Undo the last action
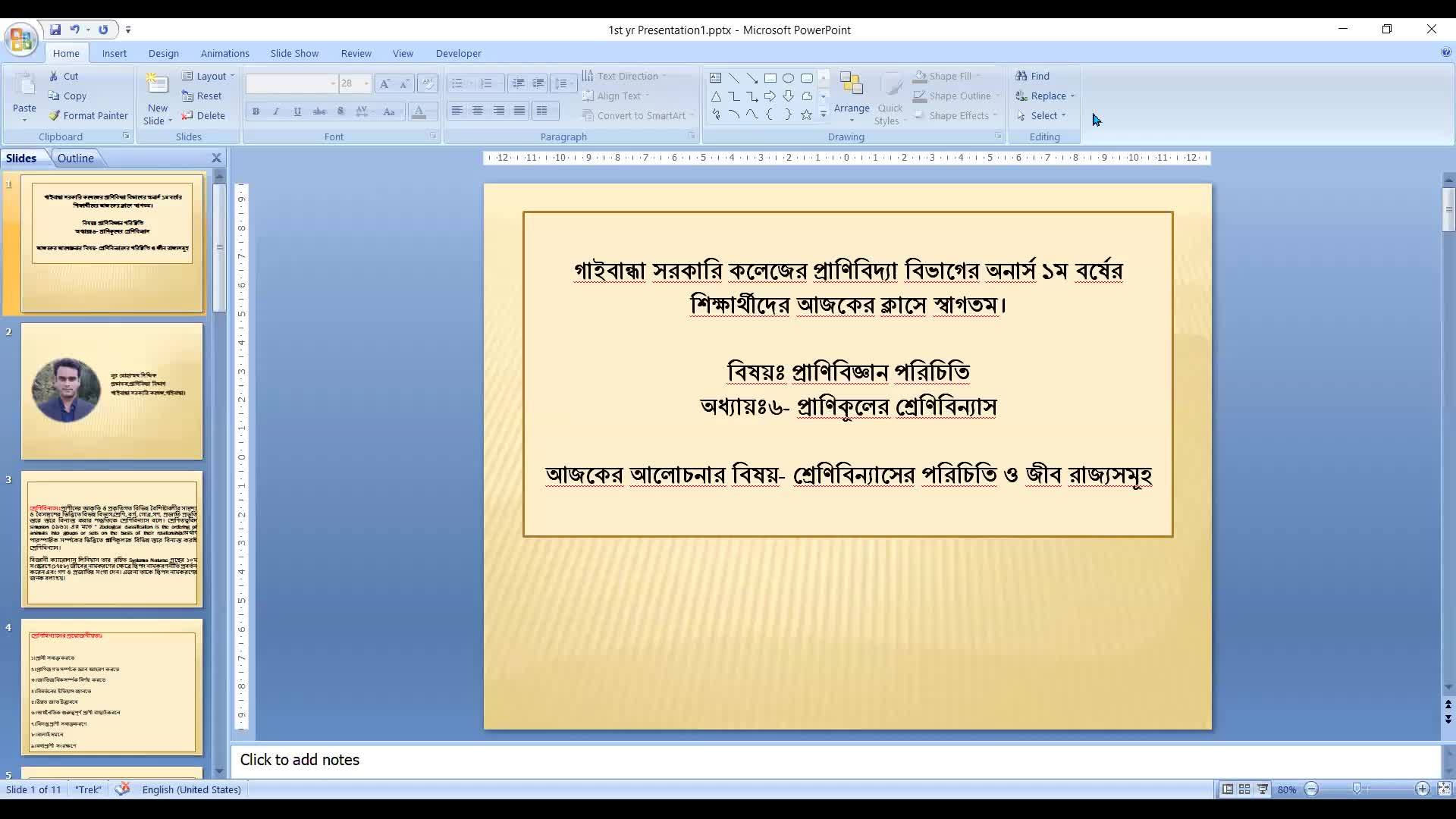The width and height of the screenshot is (1456, 819). coord(74,30)
